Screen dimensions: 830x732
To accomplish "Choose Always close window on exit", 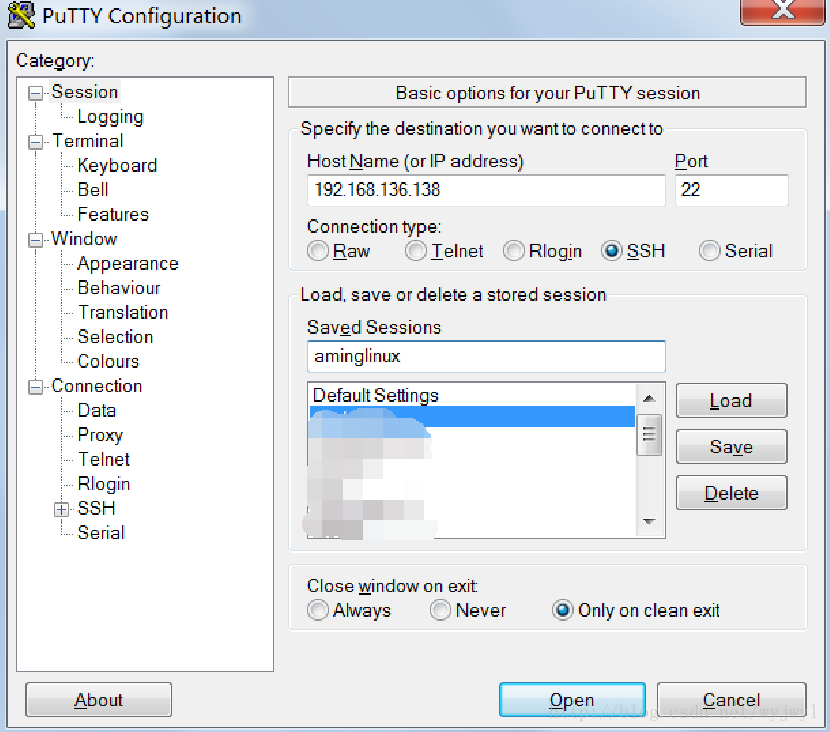I will [x=318, y=610].
